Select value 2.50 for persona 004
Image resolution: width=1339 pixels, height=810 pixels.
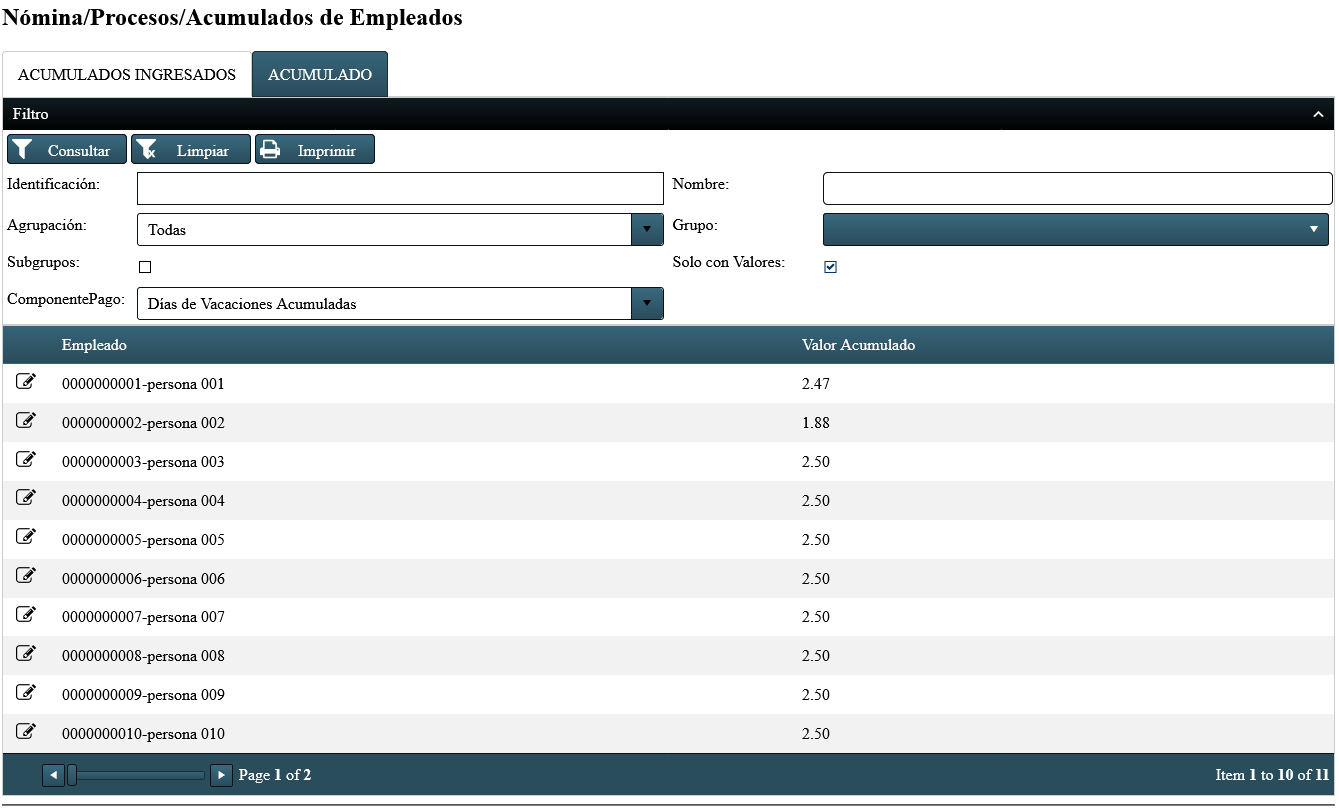pyautogui.click(x=816, y=501)
